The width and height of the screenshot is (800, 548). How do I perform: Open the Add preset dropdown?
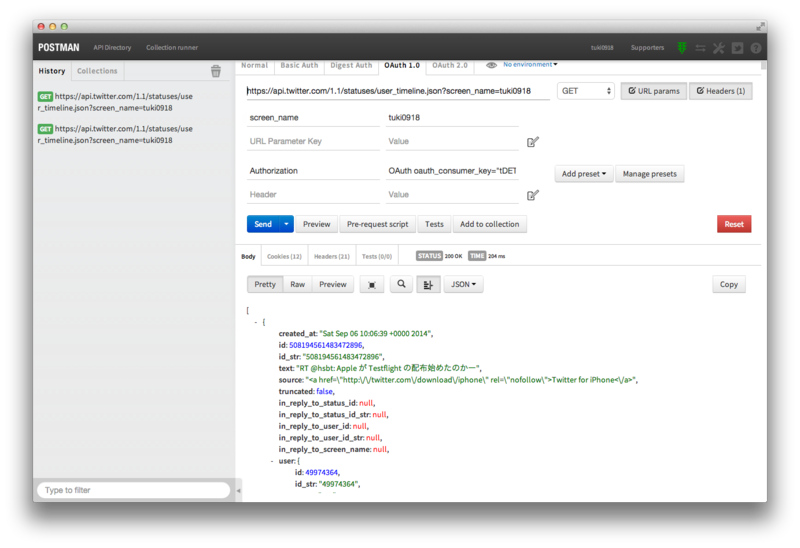(x=584, y=174)
